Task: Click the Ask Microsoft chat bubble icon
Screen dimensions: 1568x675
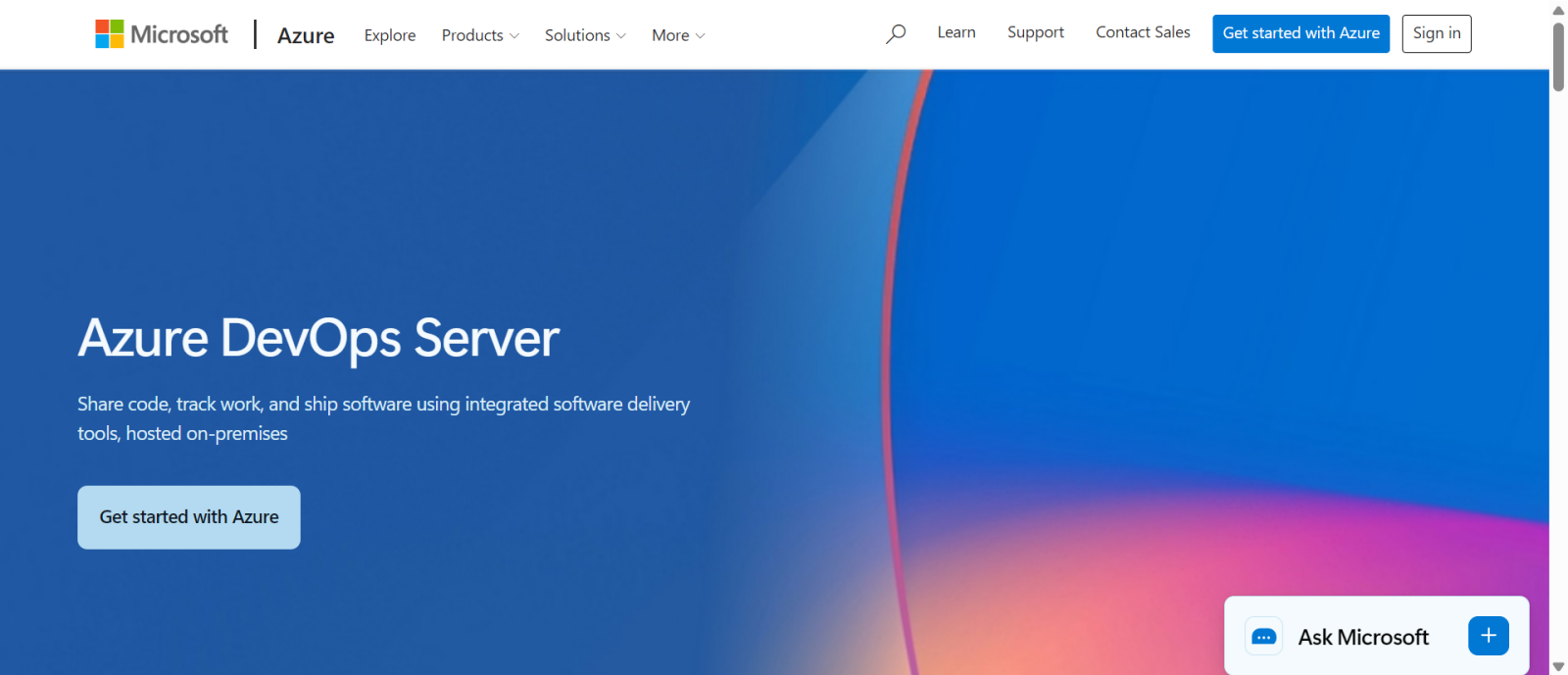Action: (1263, 637)
